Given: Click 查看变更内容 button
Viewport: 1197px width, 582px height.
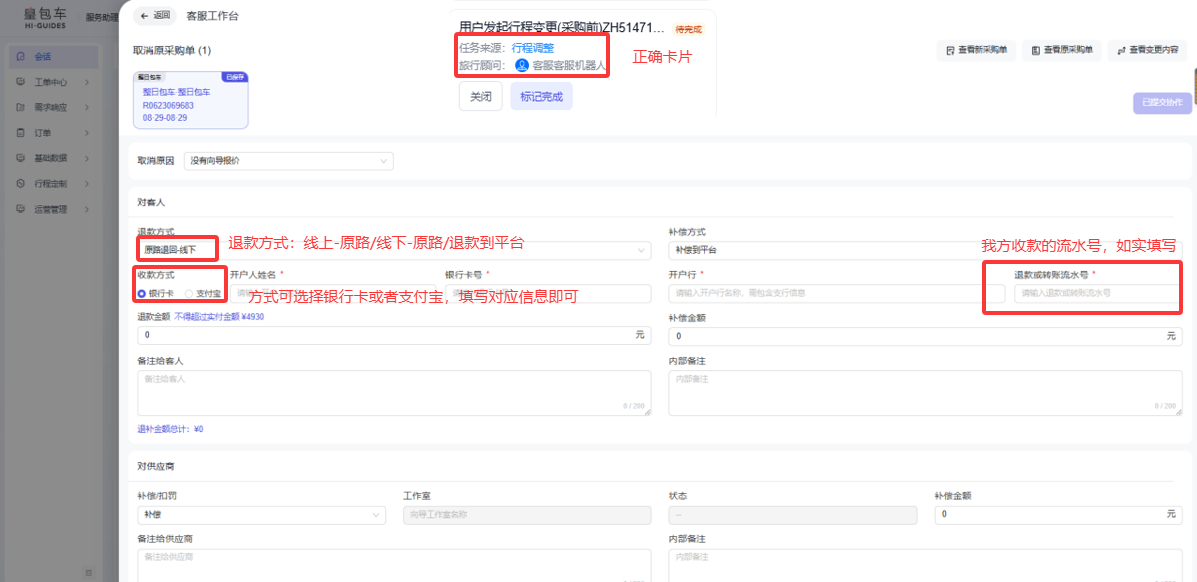Looking at the screenshot, I should click(x=1147, y=50).
